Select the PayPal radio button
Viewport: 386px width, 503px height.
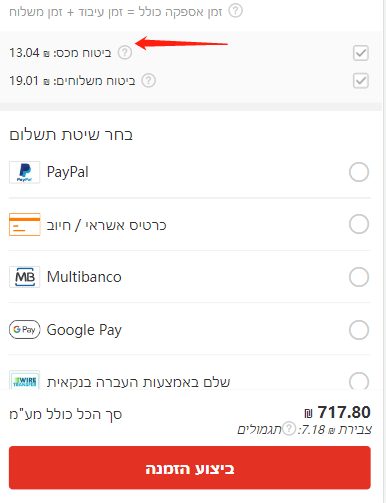click(359, 172)
